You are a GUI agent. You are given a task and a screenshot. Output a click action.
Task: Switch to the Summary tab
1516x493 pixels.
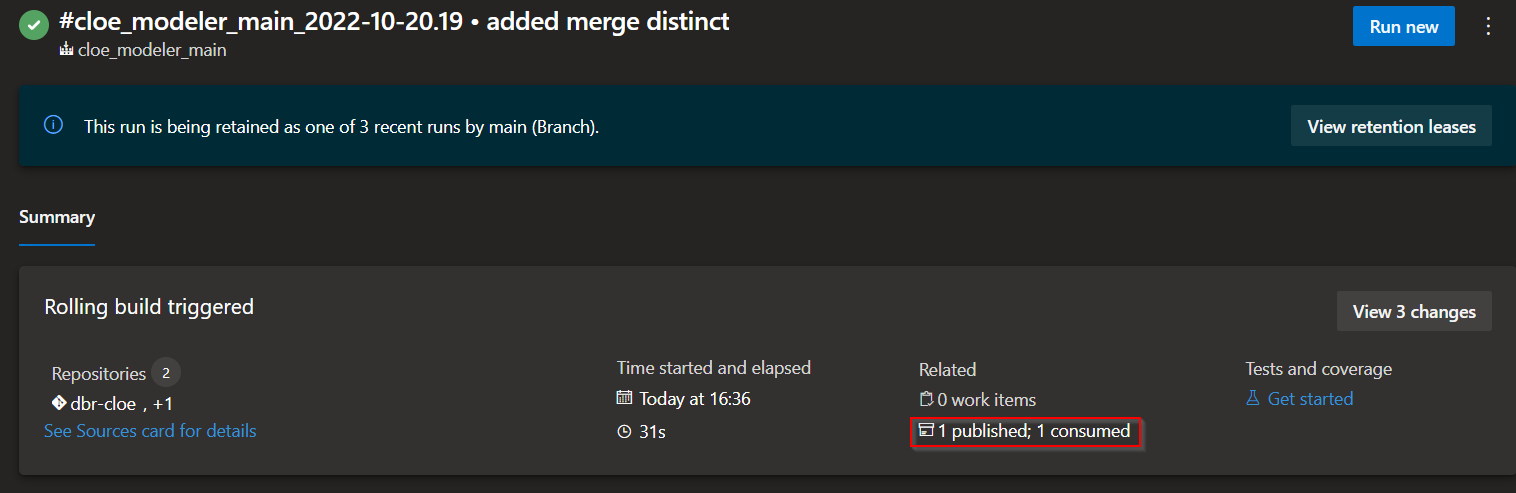click(x=57, y=217)
